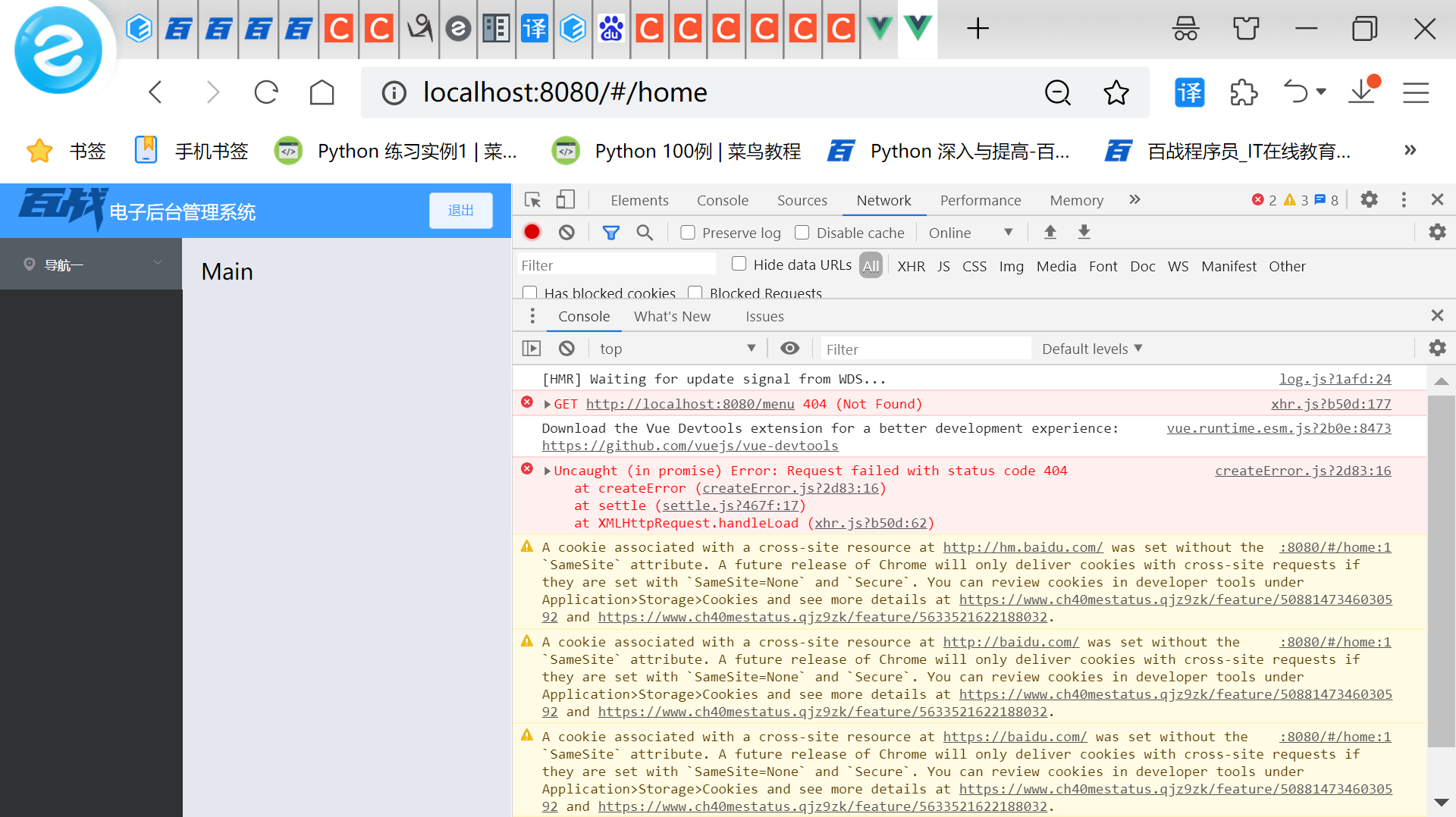
Task: Open drawer three-dot more tools menu
Action: [532, 316]
